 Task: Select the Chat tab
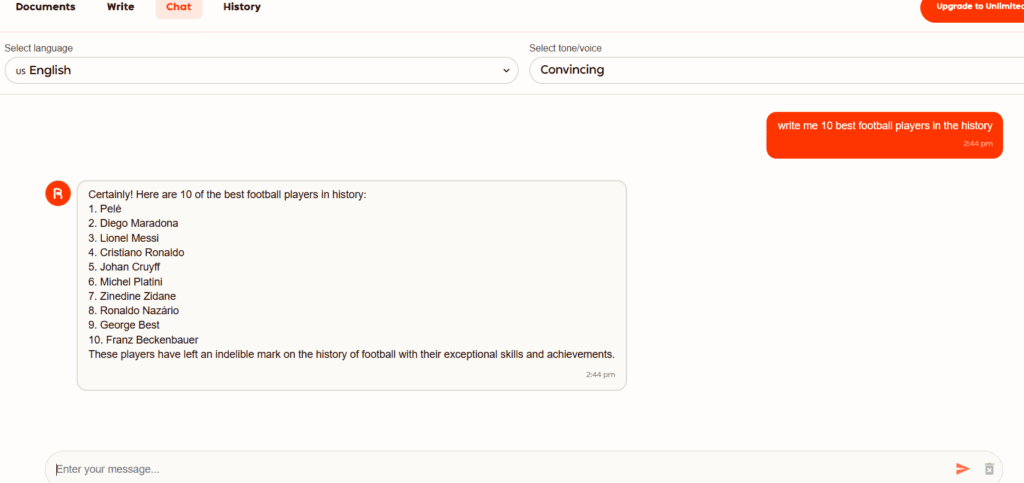(x=179, y=7)
